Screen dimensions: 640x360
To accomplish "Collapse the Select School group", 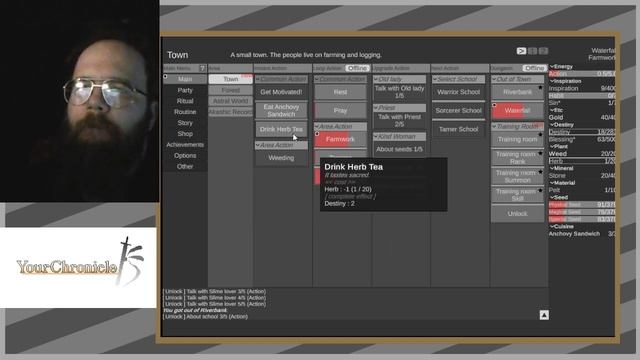I will 458,79.
